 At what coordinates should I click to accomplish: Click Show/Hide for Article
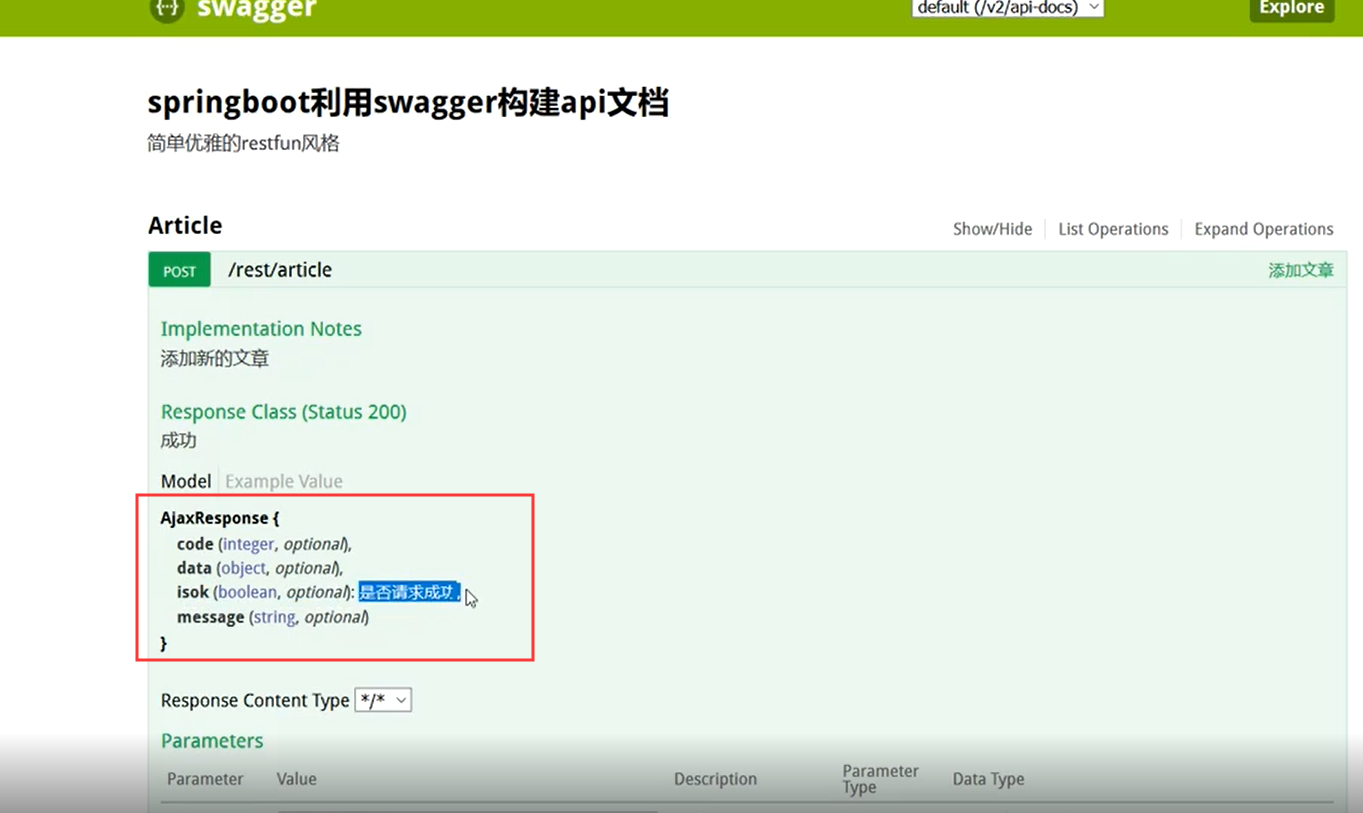(x=992, y=229)
